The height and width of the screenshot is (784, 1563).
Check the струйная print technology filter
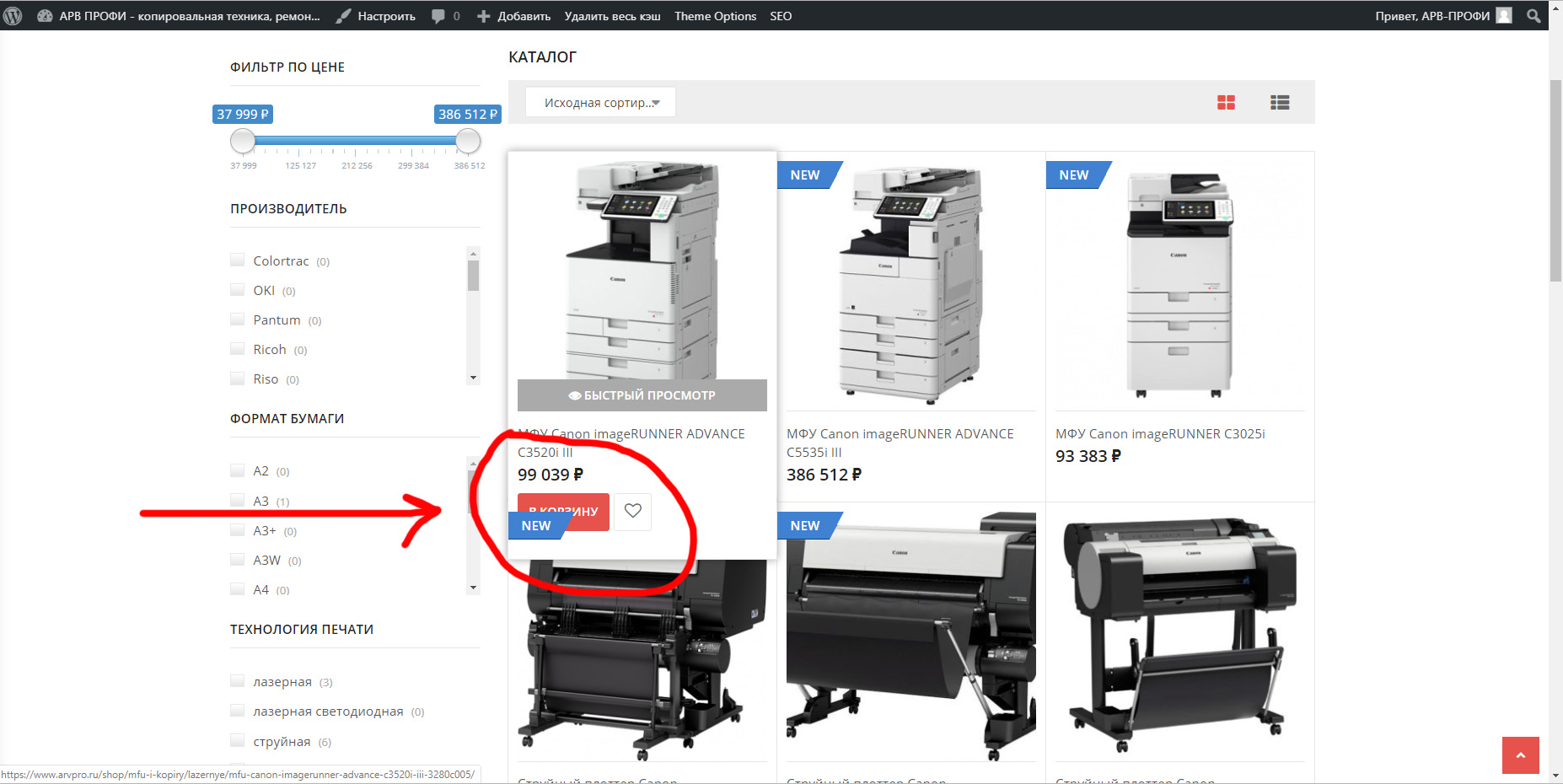tap(238, 740)
